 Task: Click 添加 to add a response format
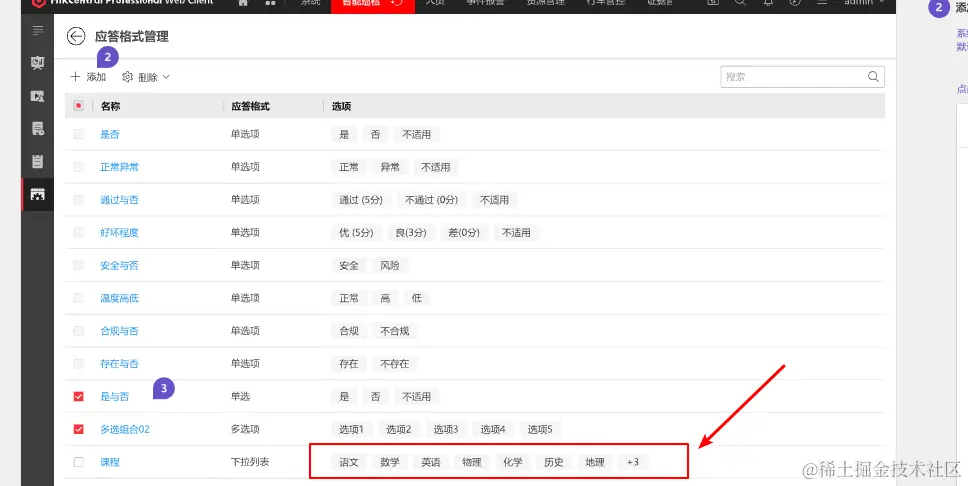[88, 77]
